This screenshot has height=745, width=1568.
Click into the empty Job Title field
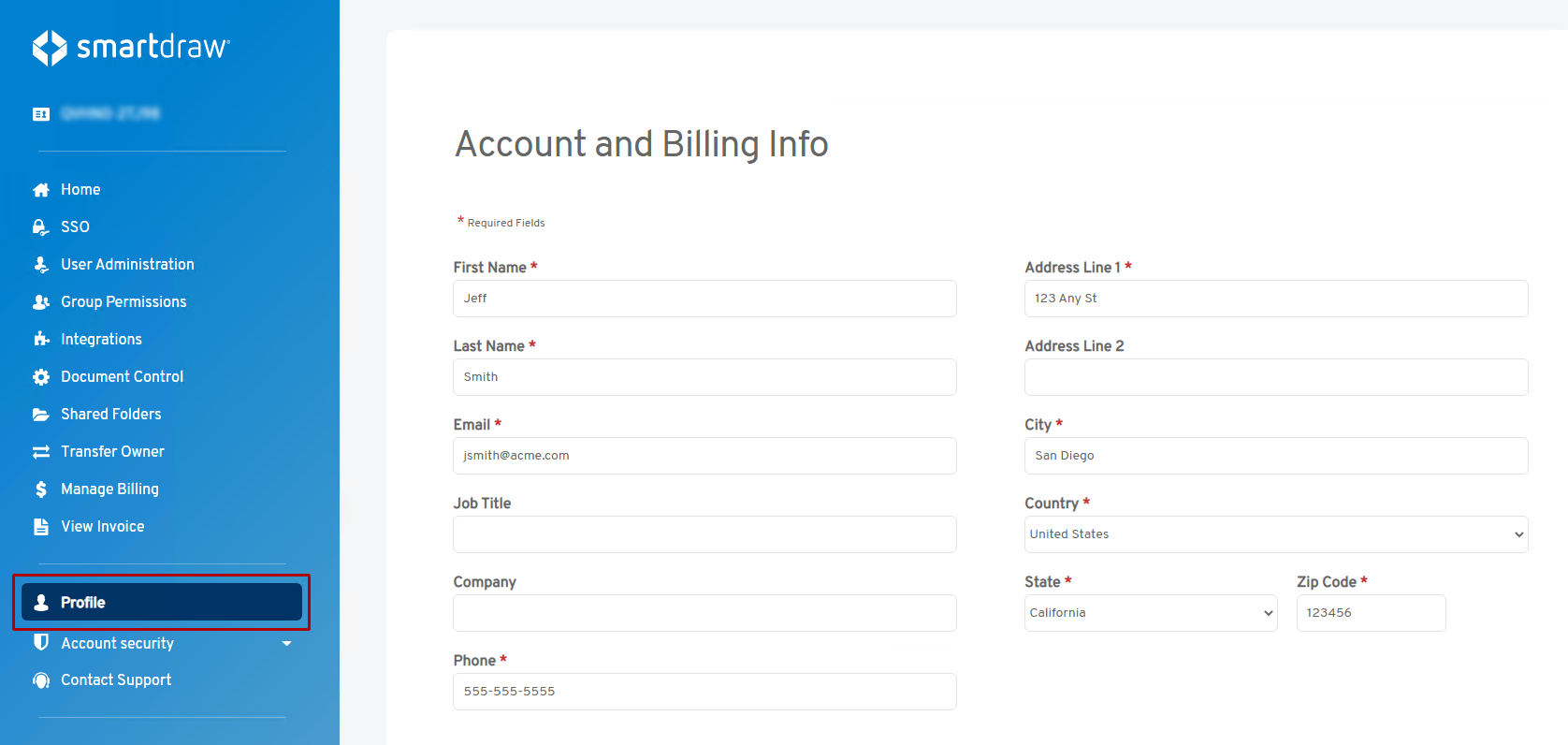click(704, 534)
